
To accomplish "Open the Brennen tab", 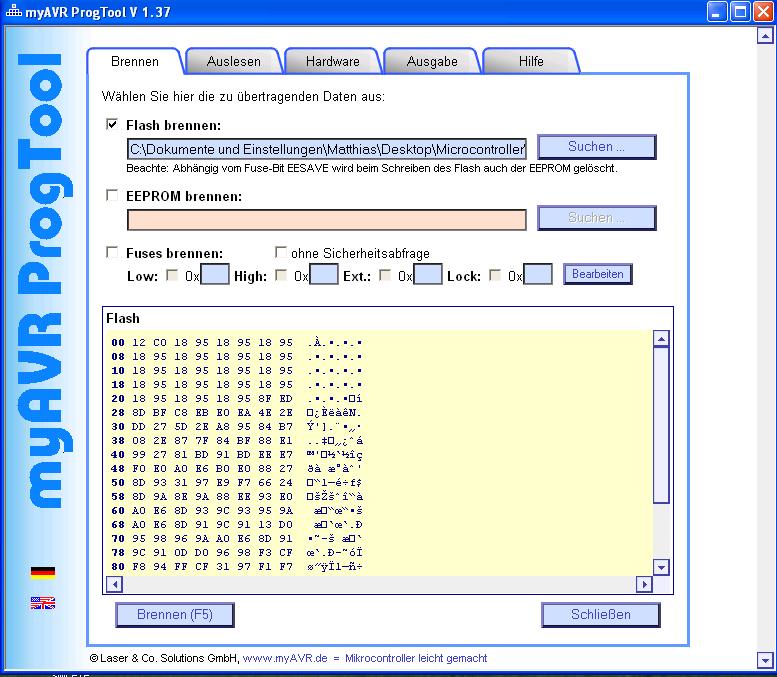I will [135, 61].
